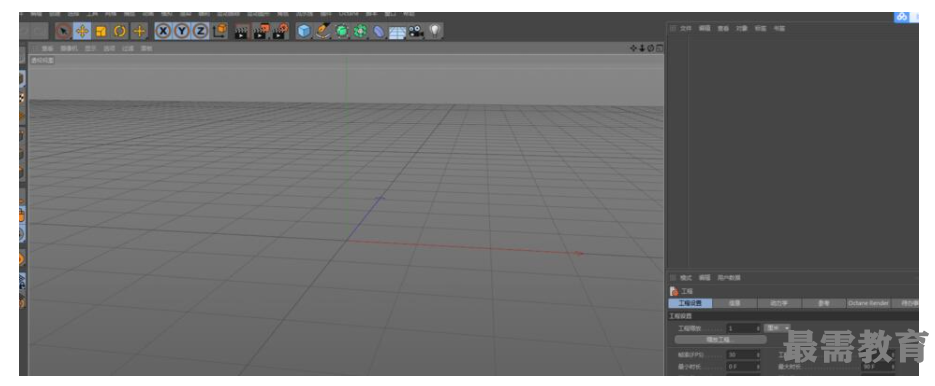Activate the Scale tool

click(x=101, y=31)
